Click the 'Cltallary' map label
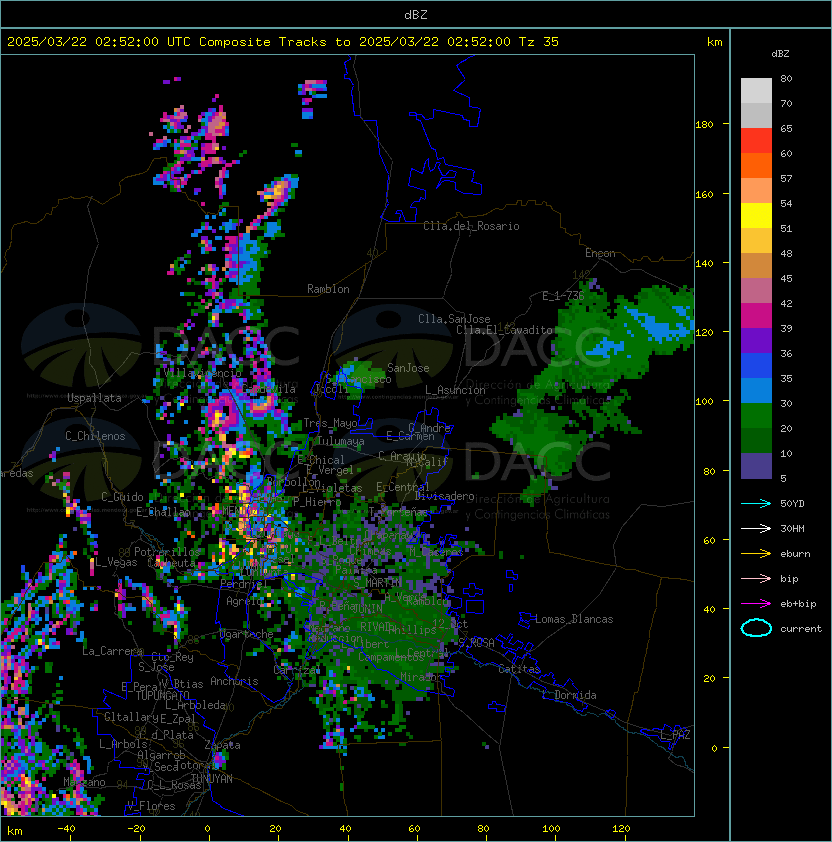The image size is (832, 842). pos(131,717)
